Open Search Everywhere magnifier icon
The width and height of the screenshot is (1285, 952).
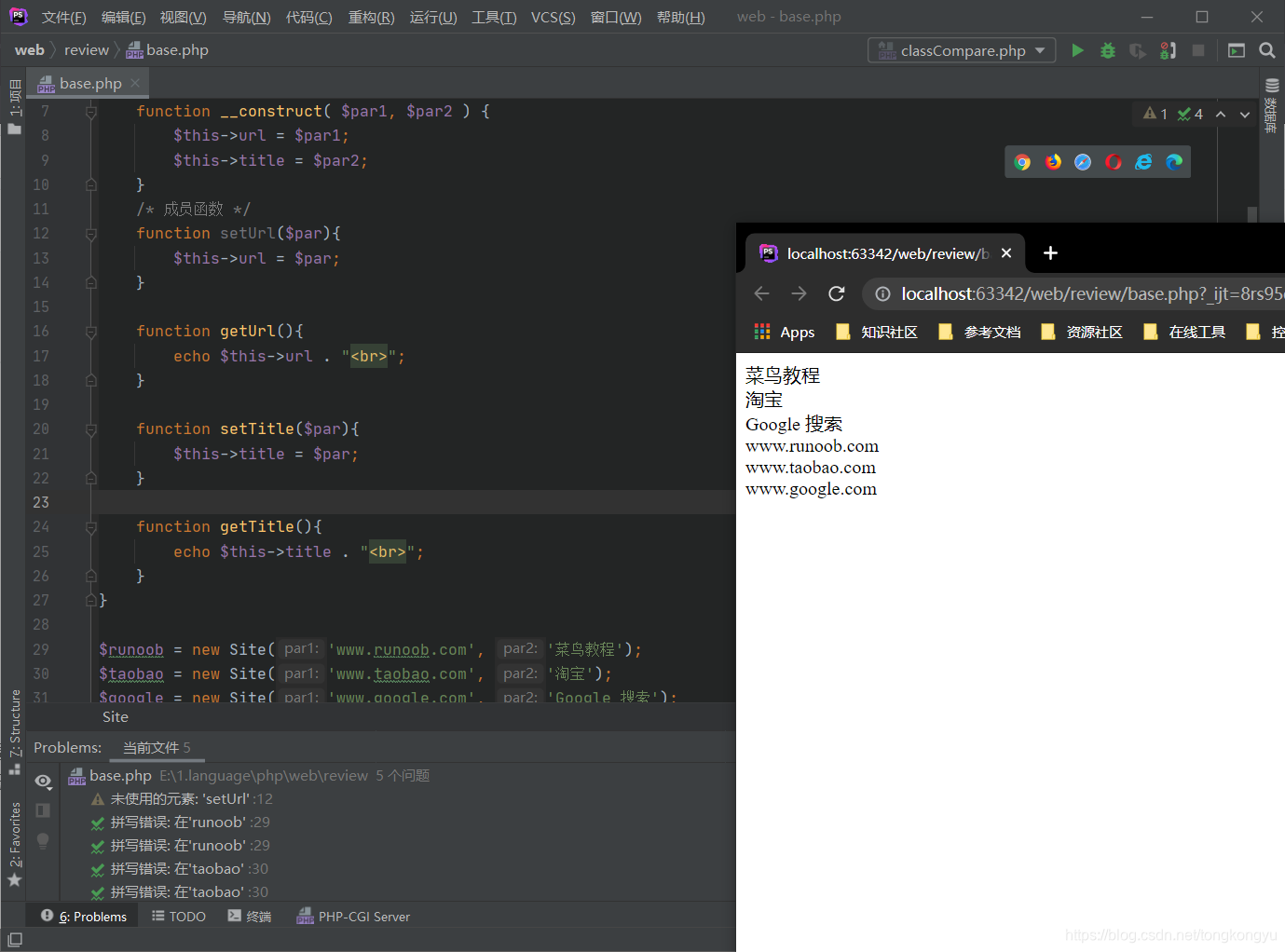(x=1267, y=50)
